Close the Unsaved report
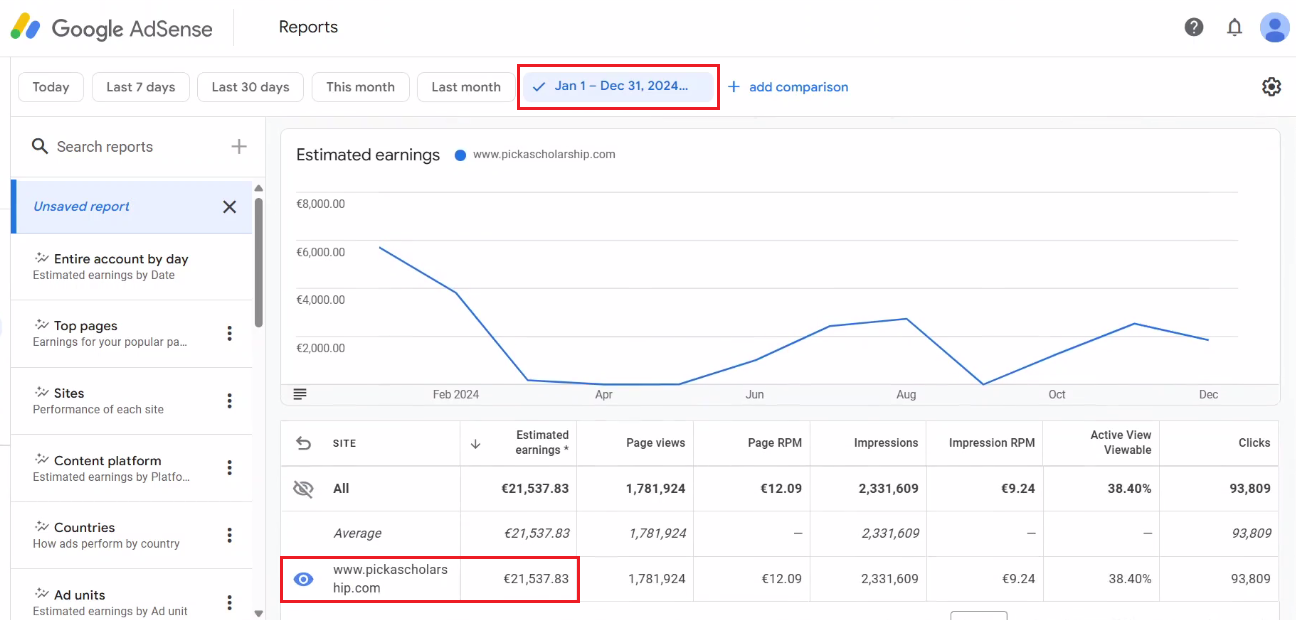Image resolution: width=1296 pixels, height=626 pixels. click(229, 207)
